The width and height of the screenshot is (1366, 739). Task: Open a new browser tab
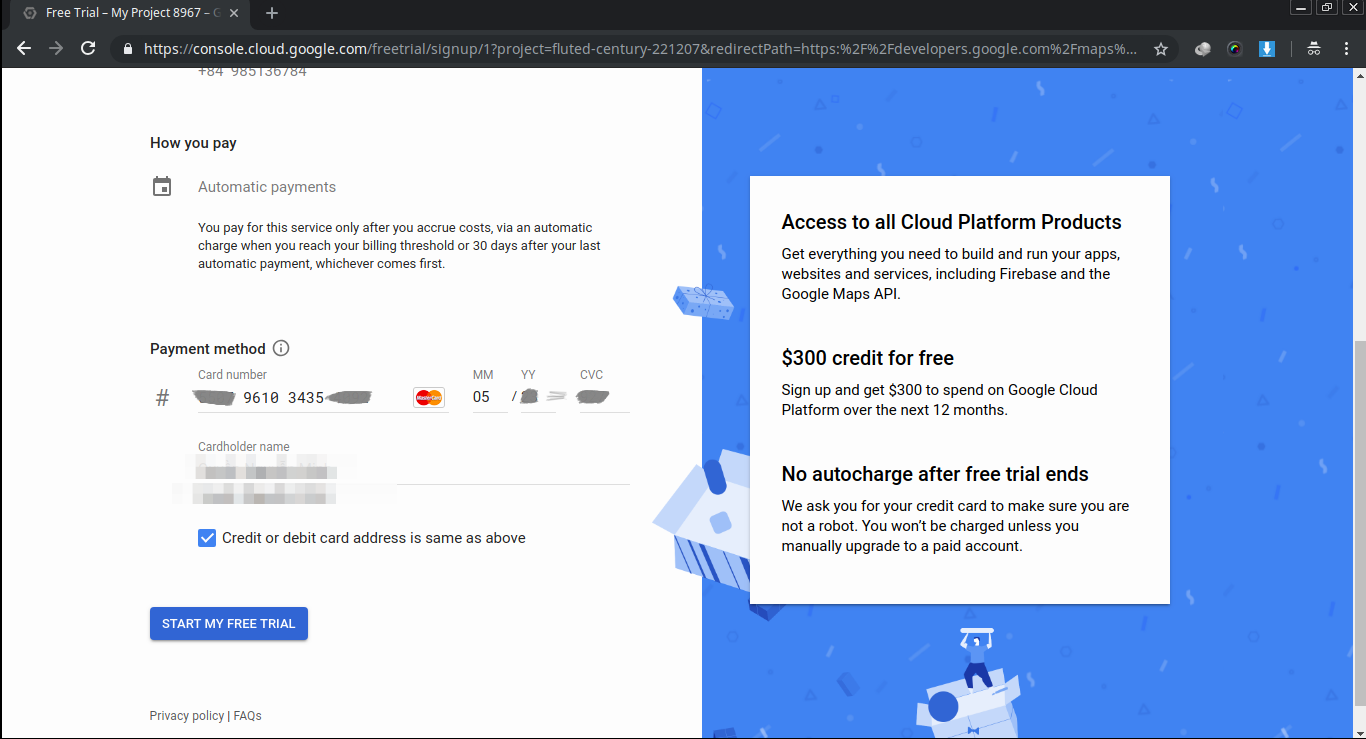[272, 13]
